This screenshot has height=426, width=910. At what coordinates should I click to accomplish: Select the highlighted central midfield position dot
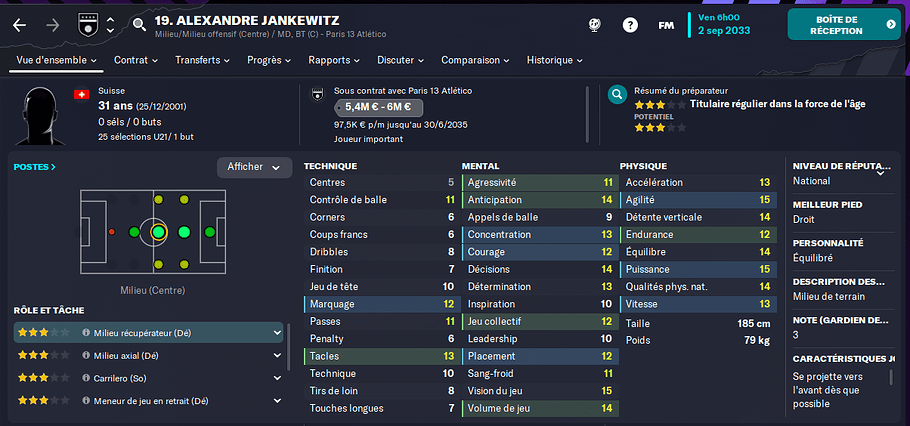tap(158, 232)
